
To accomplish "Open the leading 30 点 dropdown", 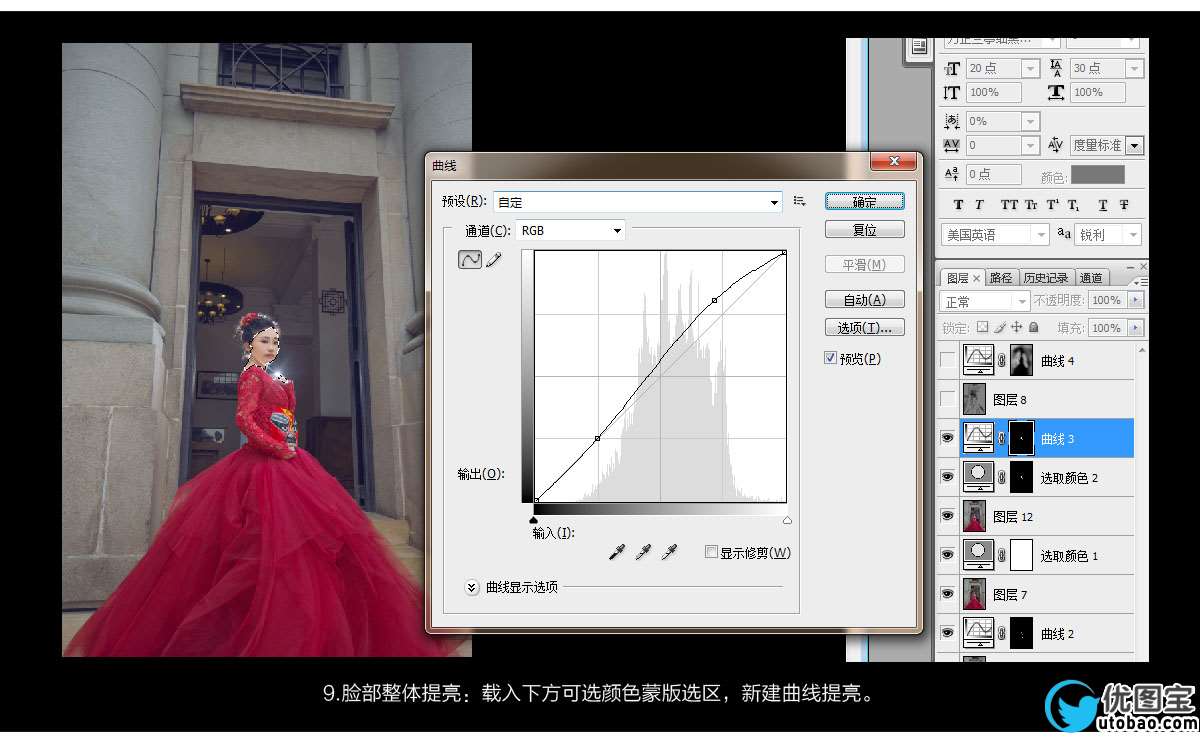I will pyautogui.click(x=1134, y=68).
